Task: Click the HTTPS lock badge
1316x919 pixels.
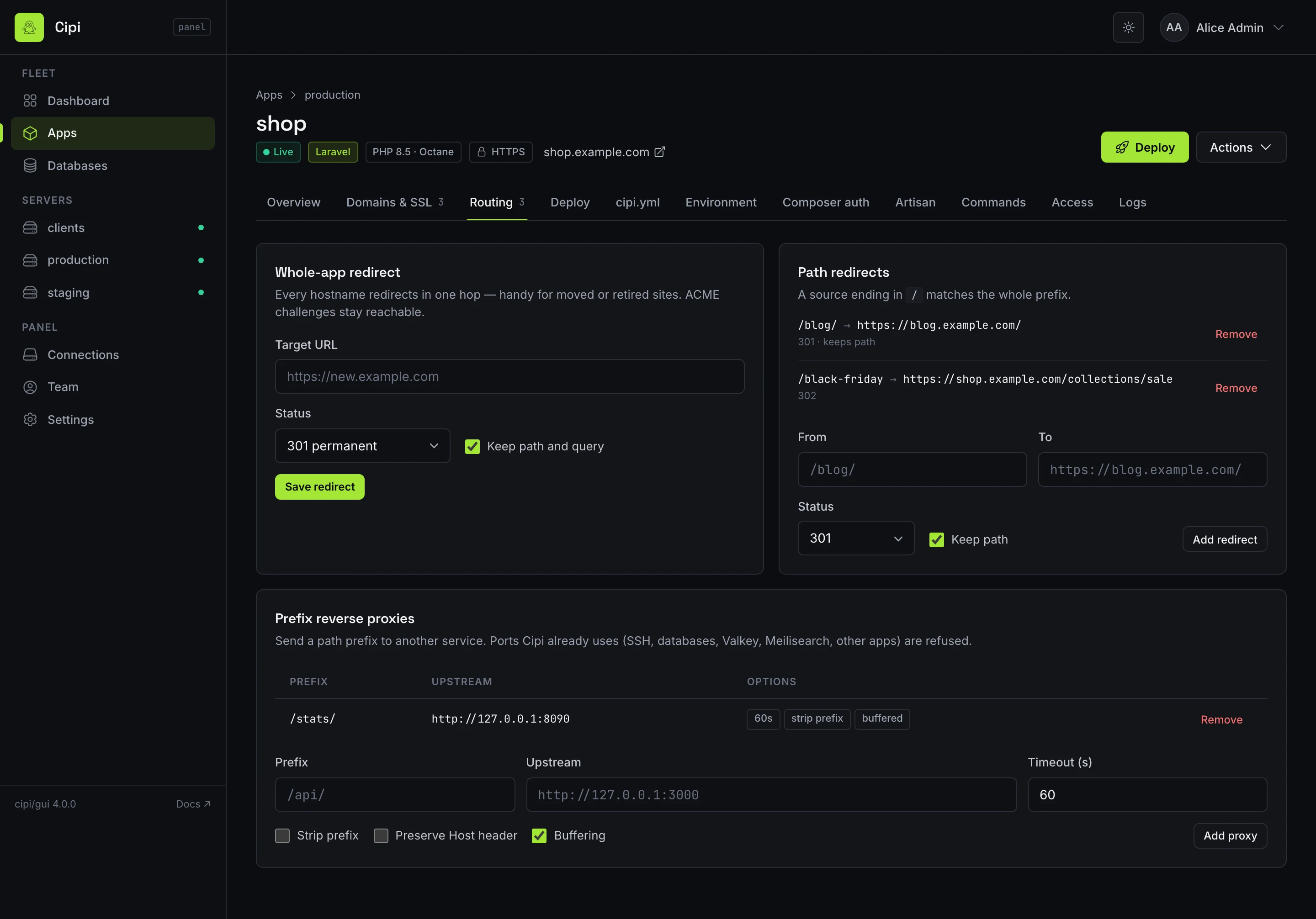Action: [500, 152]
